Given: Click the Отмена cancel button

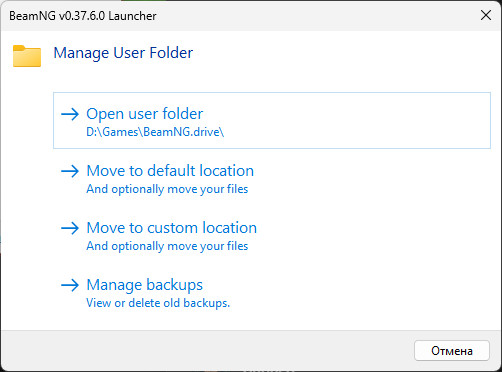Looking at the screenshot, I should (452, 350).
